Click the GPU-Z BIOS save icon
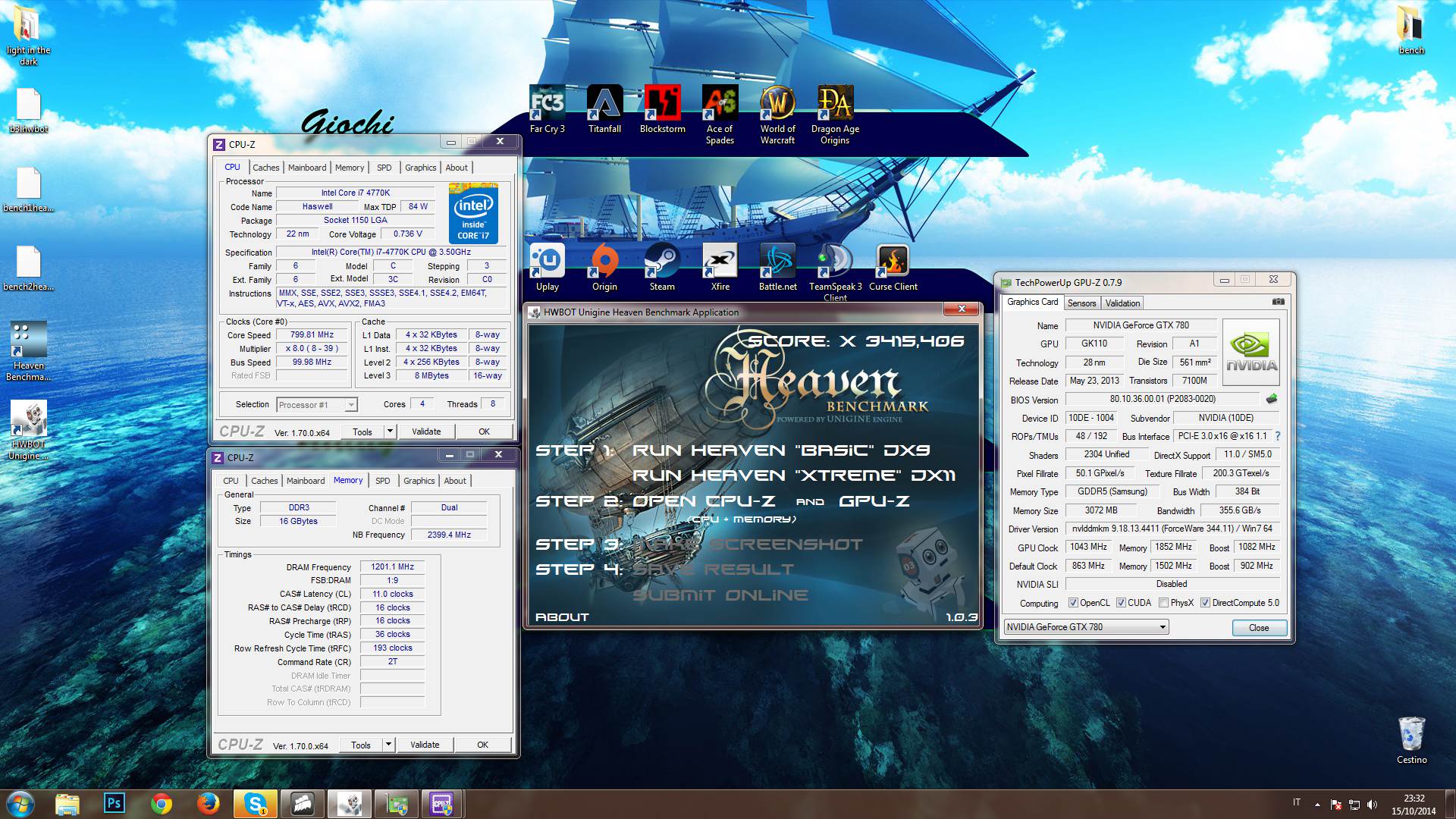The height and width of the screenshot is (819, 1456). click(1272, 399)
